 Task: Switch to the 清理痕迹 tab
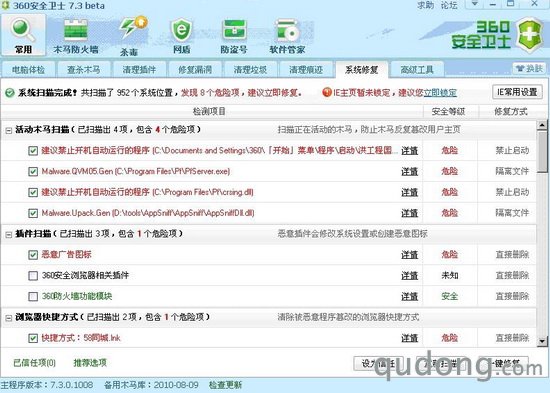tap(306, 69)
